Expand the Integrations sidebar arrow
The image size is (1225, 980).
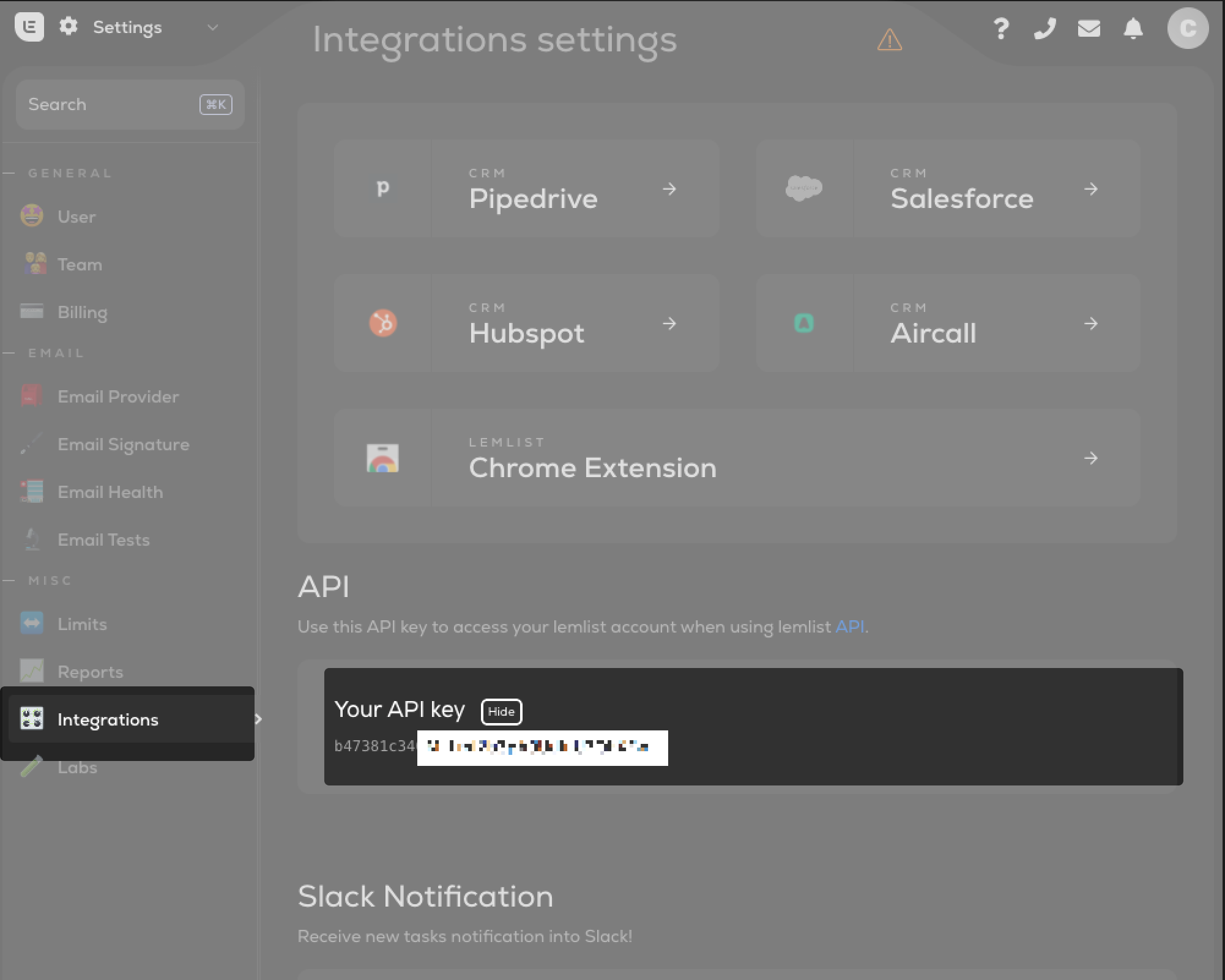pyautogui.click(x=259, y=719)
